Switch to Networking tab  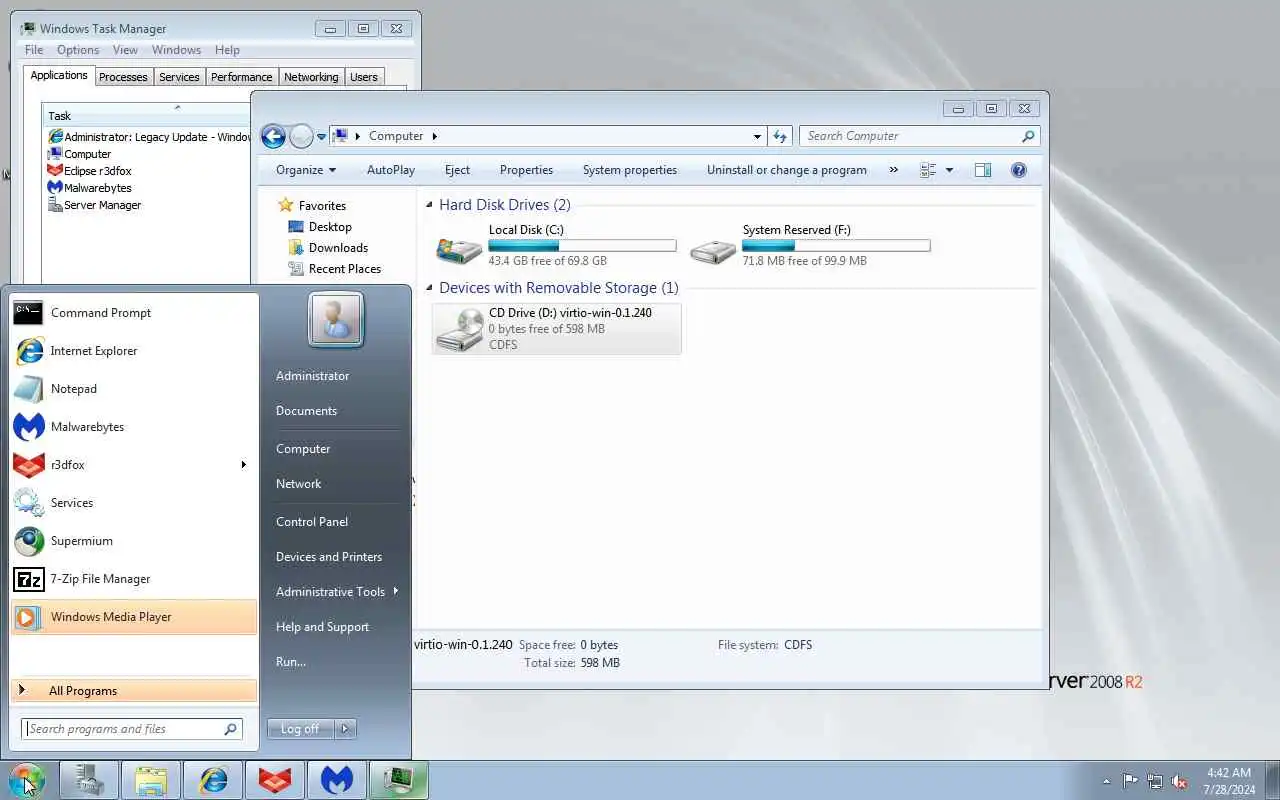coord(311,77)
